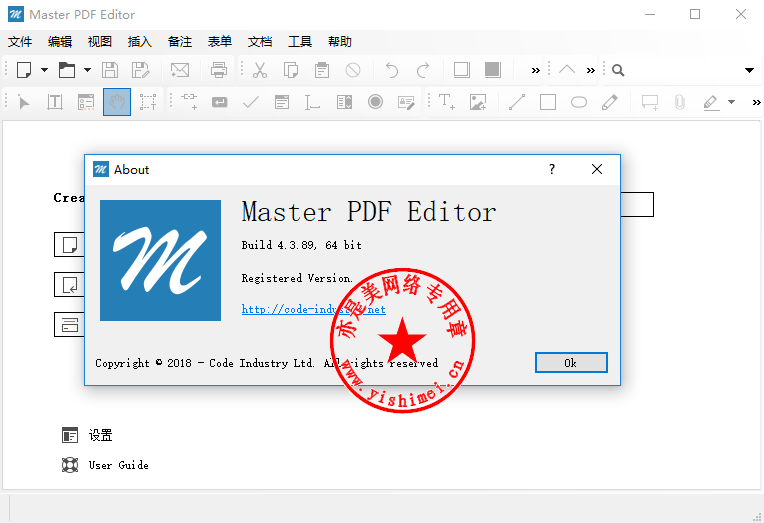
Task: Open the Highlight tool dropdown arrow
Action: [731, 102]
